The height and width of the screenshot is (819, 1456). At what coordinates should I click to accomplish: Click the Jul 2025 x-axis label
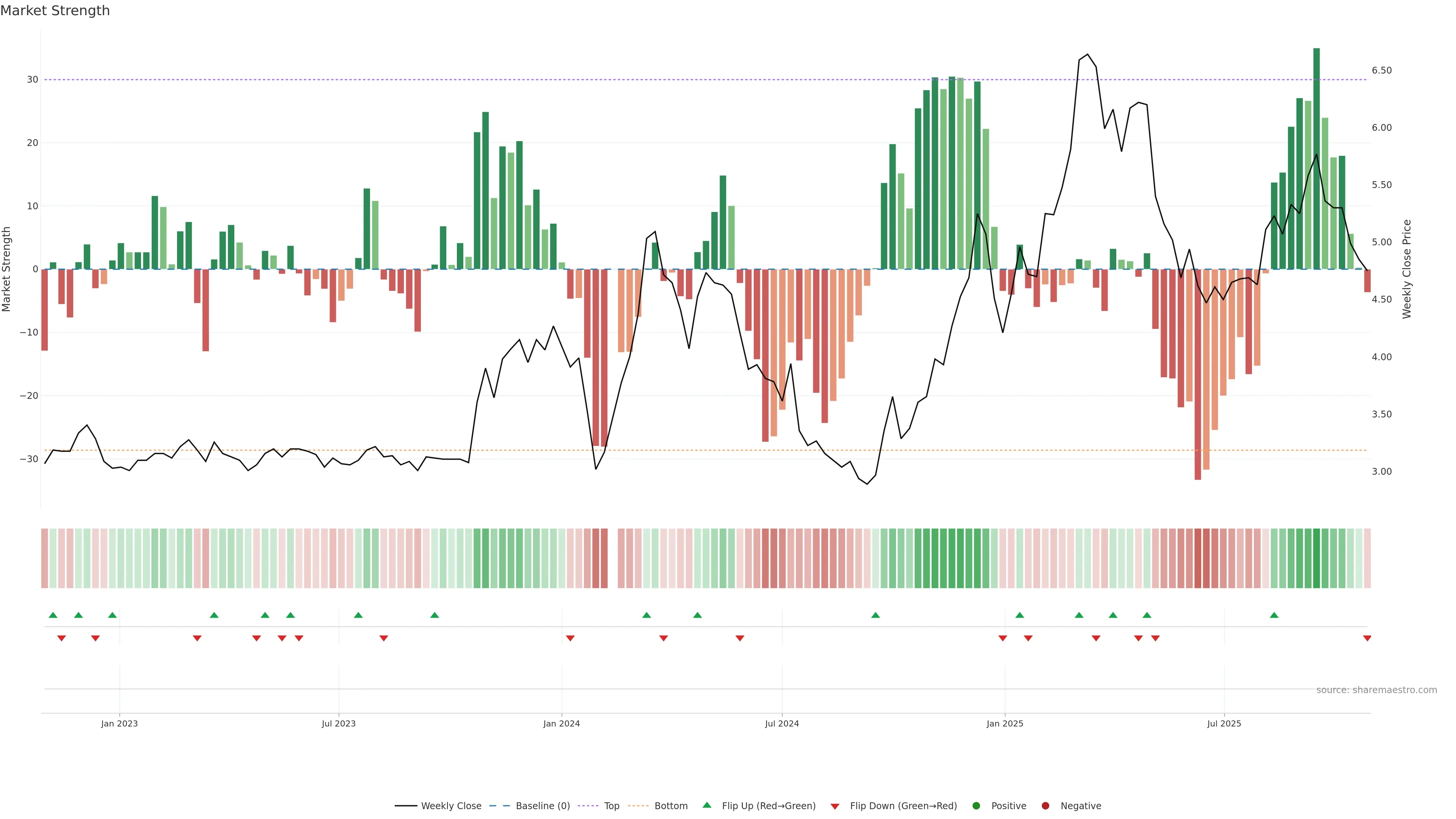[x=1224, y=723]
